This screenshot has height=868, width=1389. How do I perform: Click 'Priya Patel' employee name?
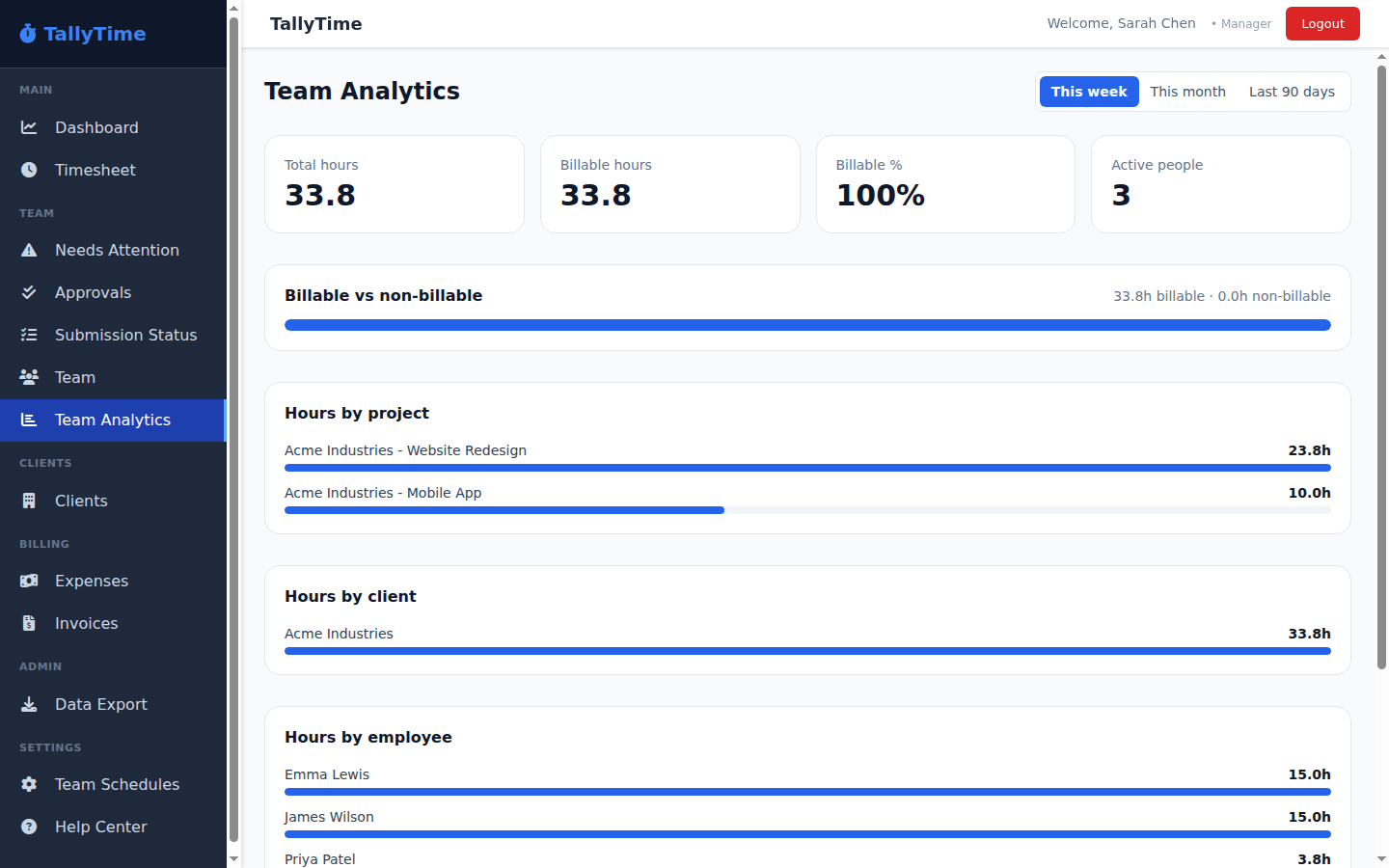click(x=320, y=859)
